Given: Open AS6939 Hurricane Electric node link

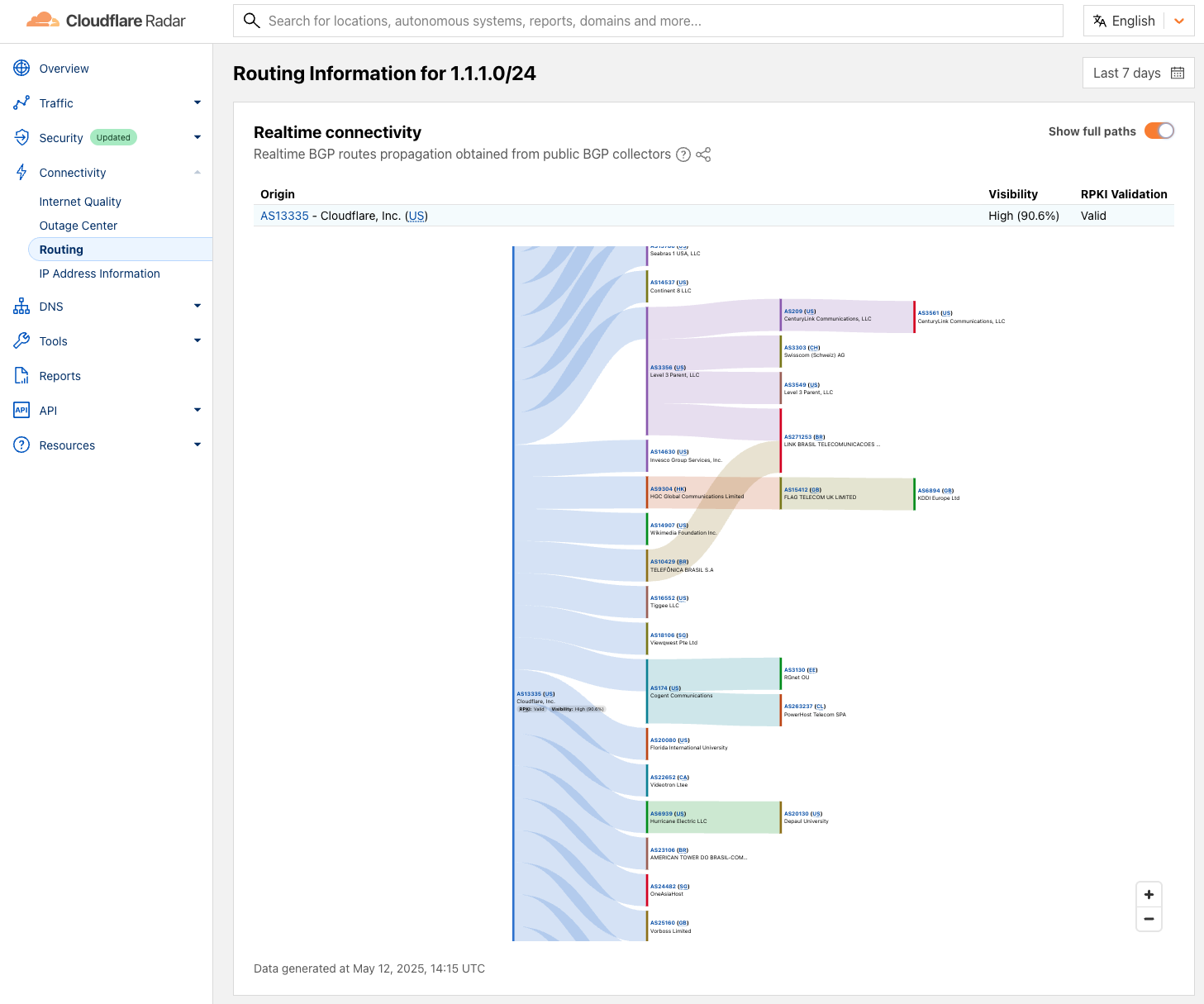Looking at the screenshot, I should point(661,814).
